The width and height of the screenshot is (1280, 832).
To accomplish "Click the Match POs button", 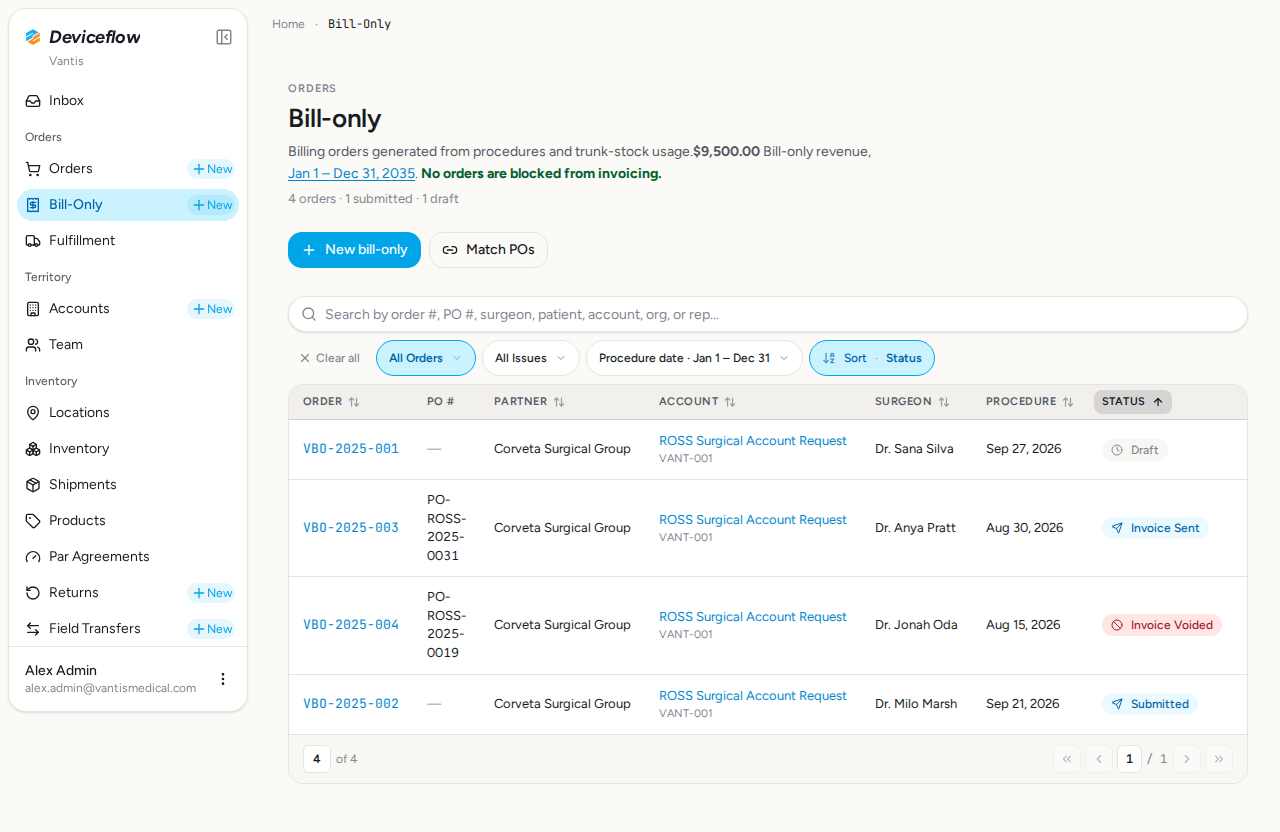I will point(488,250).
